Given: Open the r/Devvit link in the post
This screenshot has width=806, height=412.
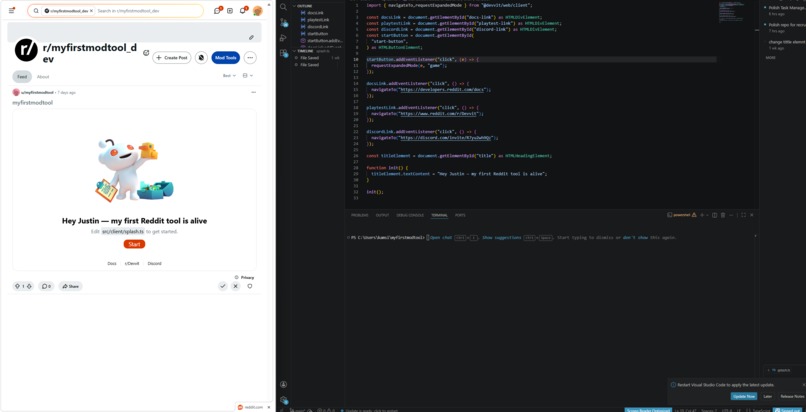Looking at the screenshot, I should (x=132, y=264).
